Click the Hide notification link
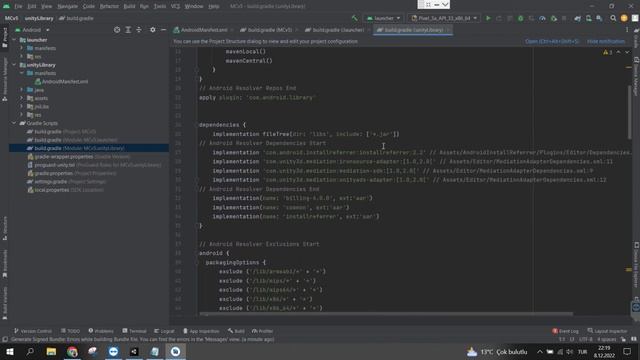The width and height of the screenshot is (640, 360). pyautogui.click(x=606, y=41)
